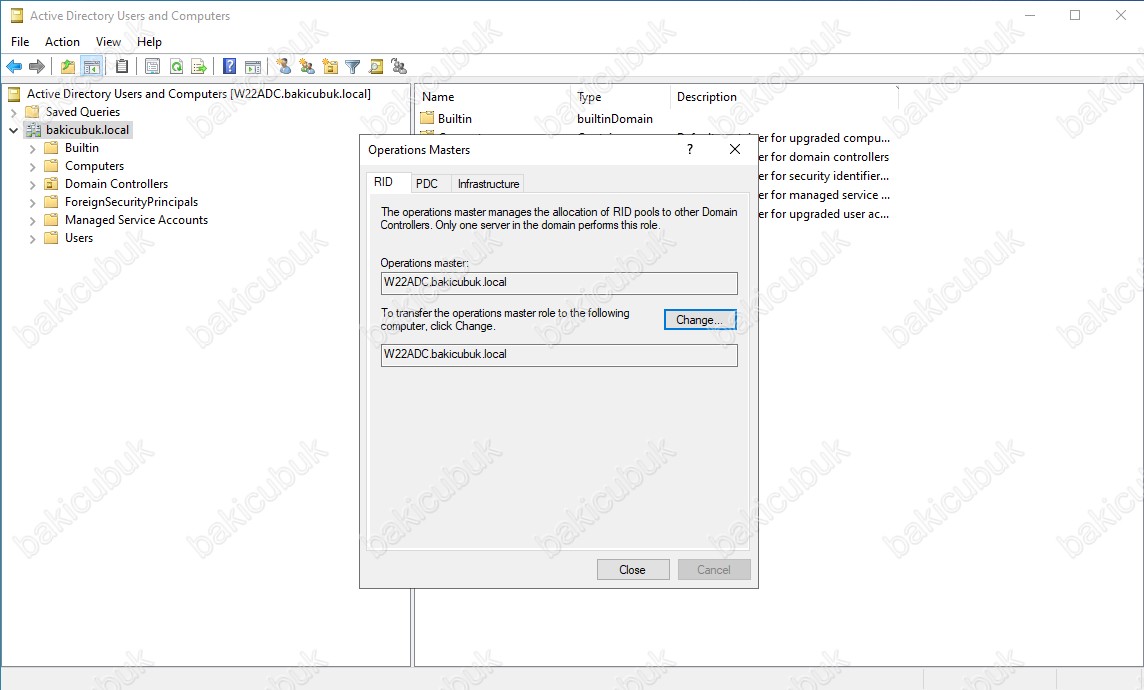Select ForeignSecurityPrincipals in the tree

(x=131, y=202)
